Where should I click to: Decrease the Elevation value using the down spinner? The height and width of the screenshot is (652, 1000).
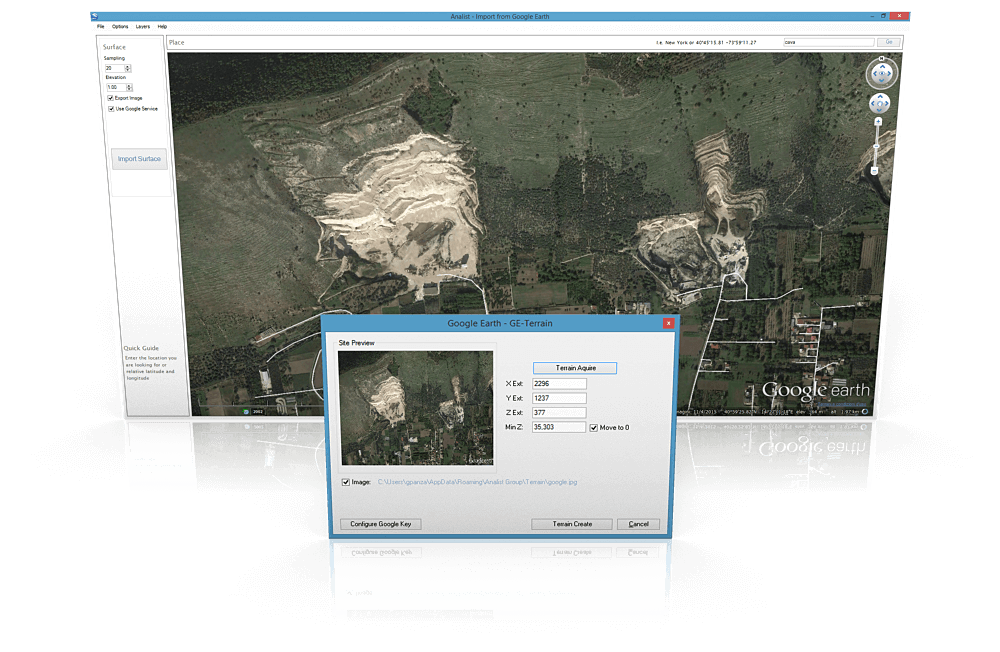129,89
